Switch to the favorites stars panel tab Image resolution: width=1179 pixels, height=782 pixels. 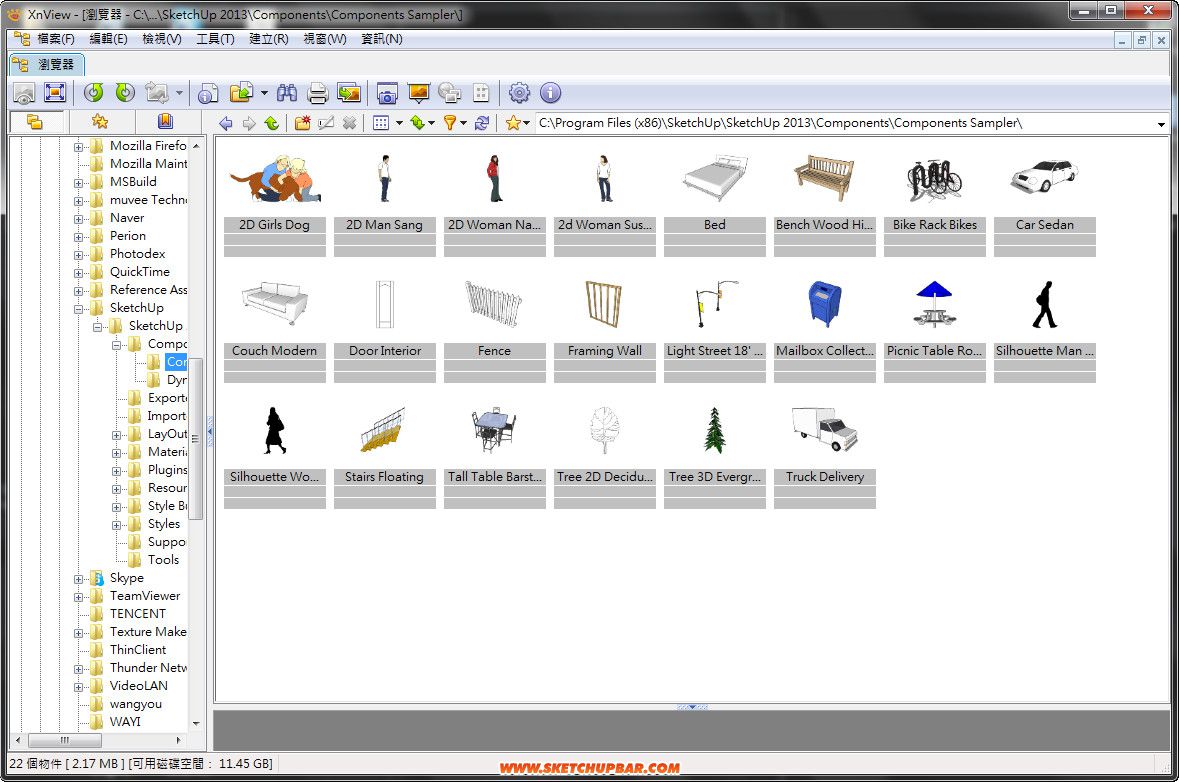pyautogui.click(x=100, y=122)
